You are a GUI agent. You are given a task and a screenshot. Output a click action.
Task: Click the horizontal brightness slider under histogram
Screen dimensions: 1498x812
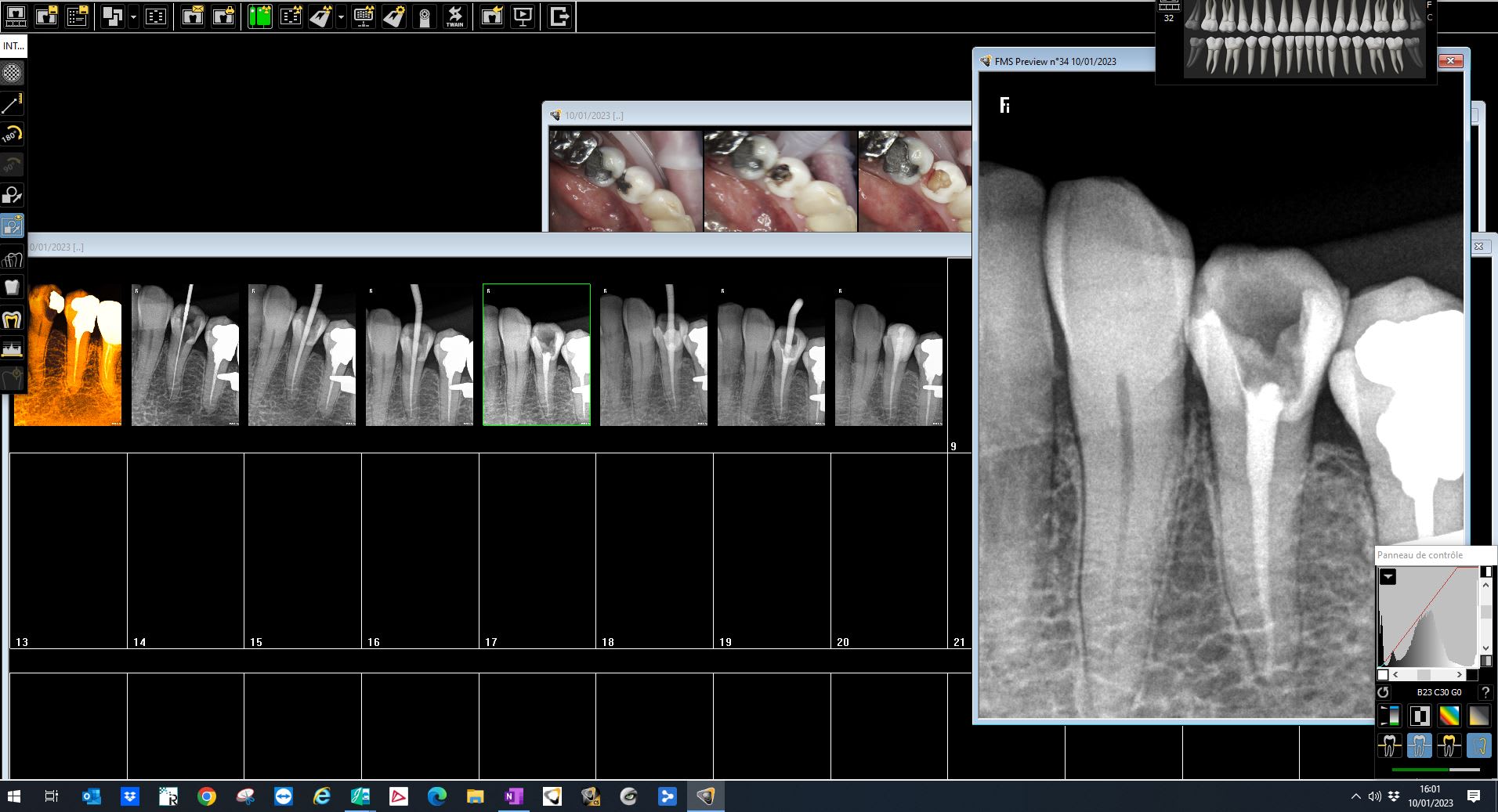click(x=1426, y=674)
